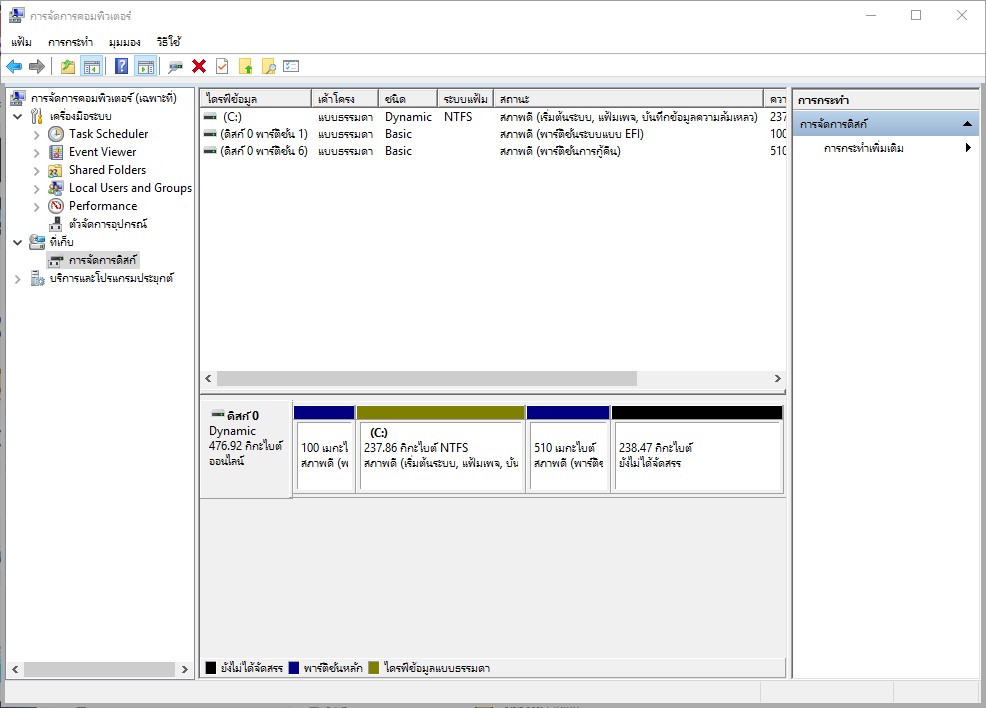The width and height of the screenshot is (986, 708).
Task: Open the แฟ้ม menu
Action: click(21, 41)
